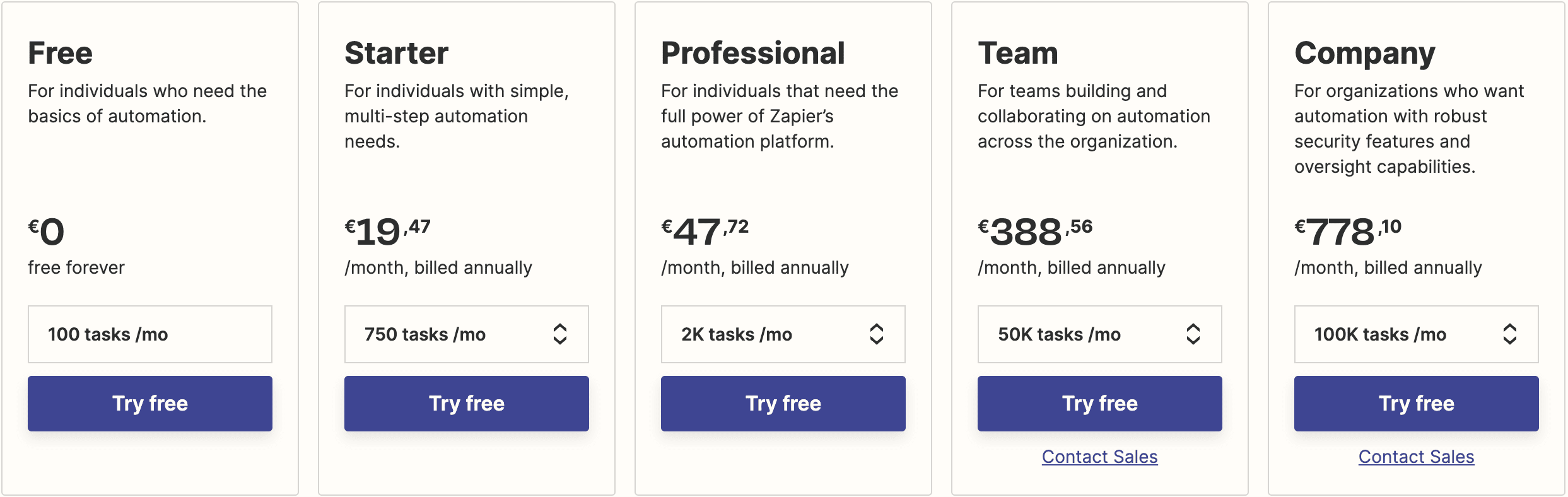Image resolution: width=1568 pixels, height=497 pixels.
Task: Expand the 2K tasks /mo selector
Action: tap(783, 334)
